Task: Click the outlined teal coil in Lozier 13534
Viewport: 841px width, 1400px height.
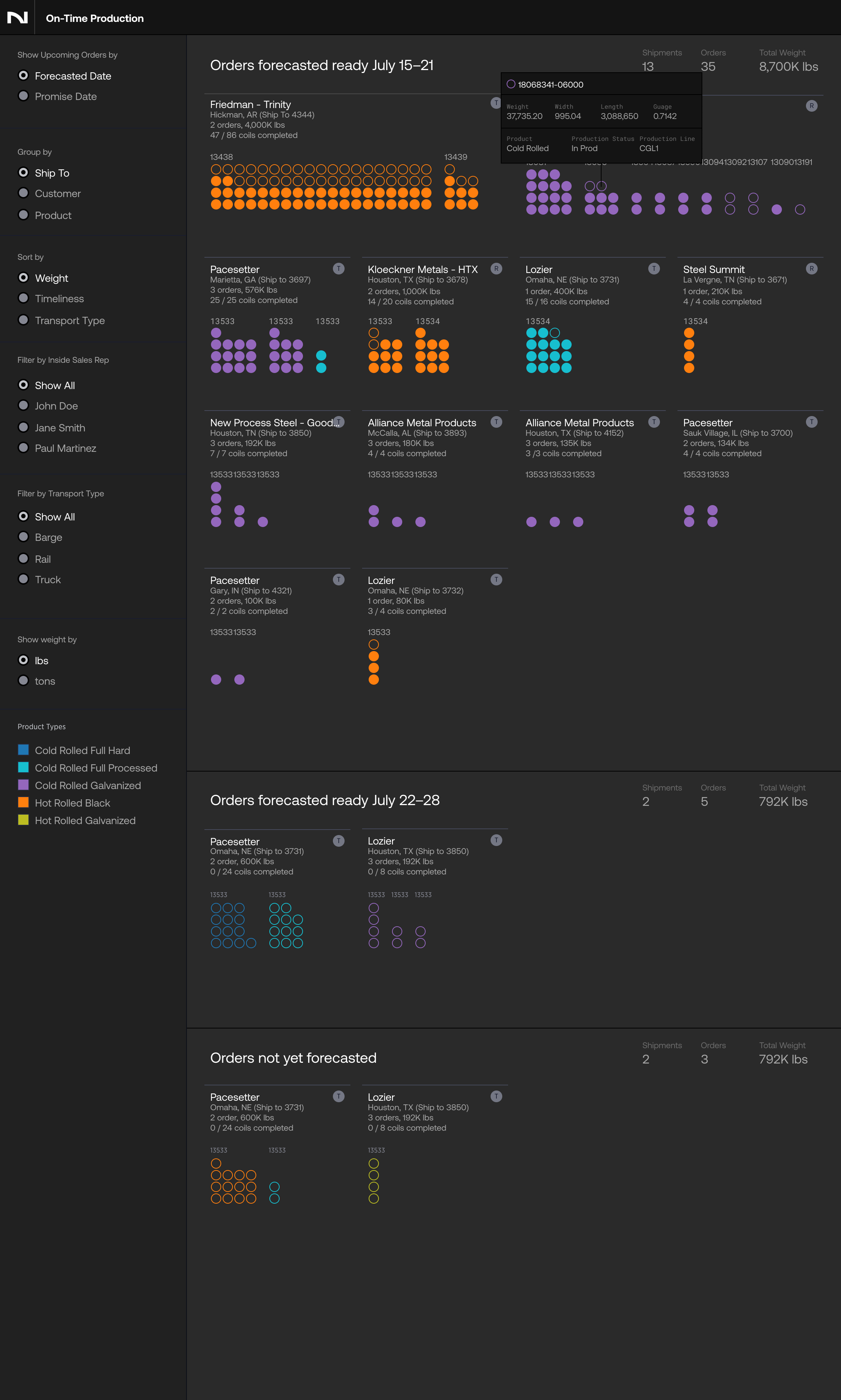Action: 555,332
